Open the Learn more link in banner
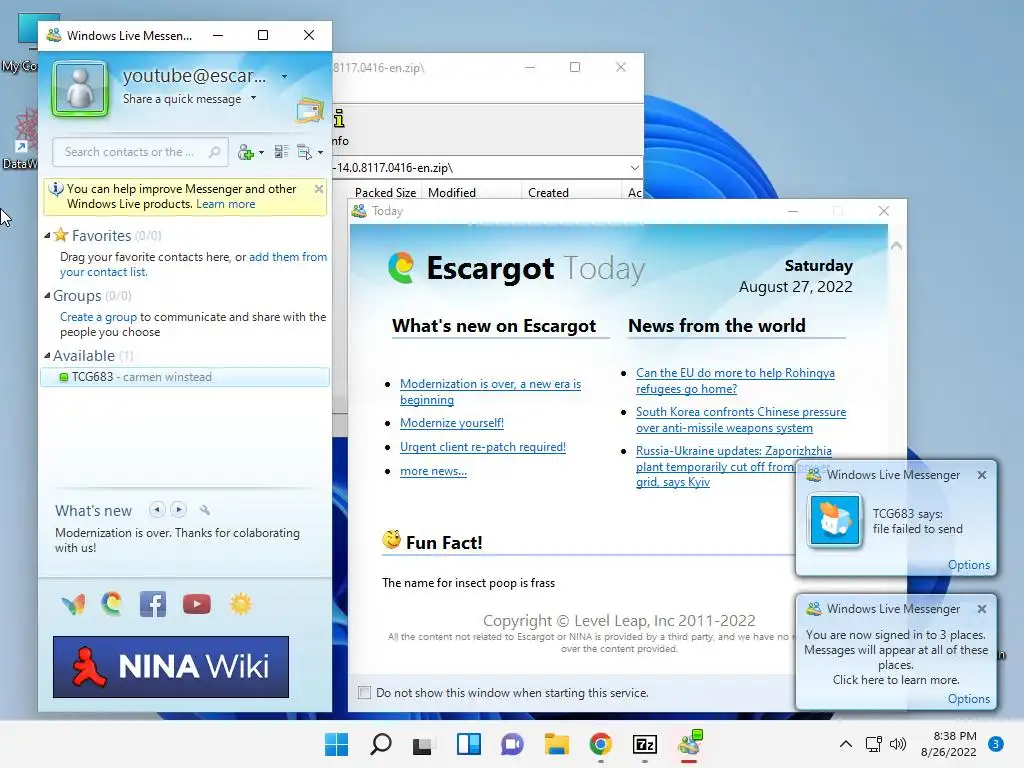The width and height of the screenshot is (1024, 768). pos(225,204)
